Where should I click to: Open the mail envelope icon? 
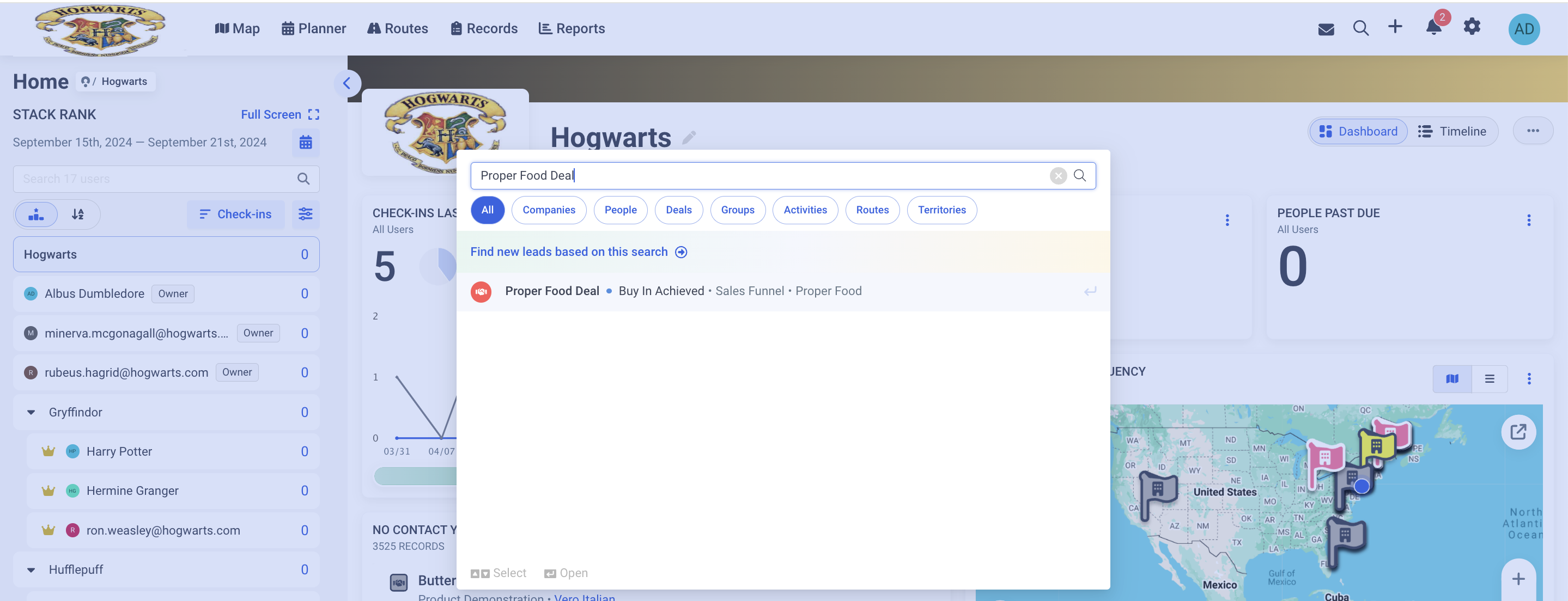coord(1326,29)
